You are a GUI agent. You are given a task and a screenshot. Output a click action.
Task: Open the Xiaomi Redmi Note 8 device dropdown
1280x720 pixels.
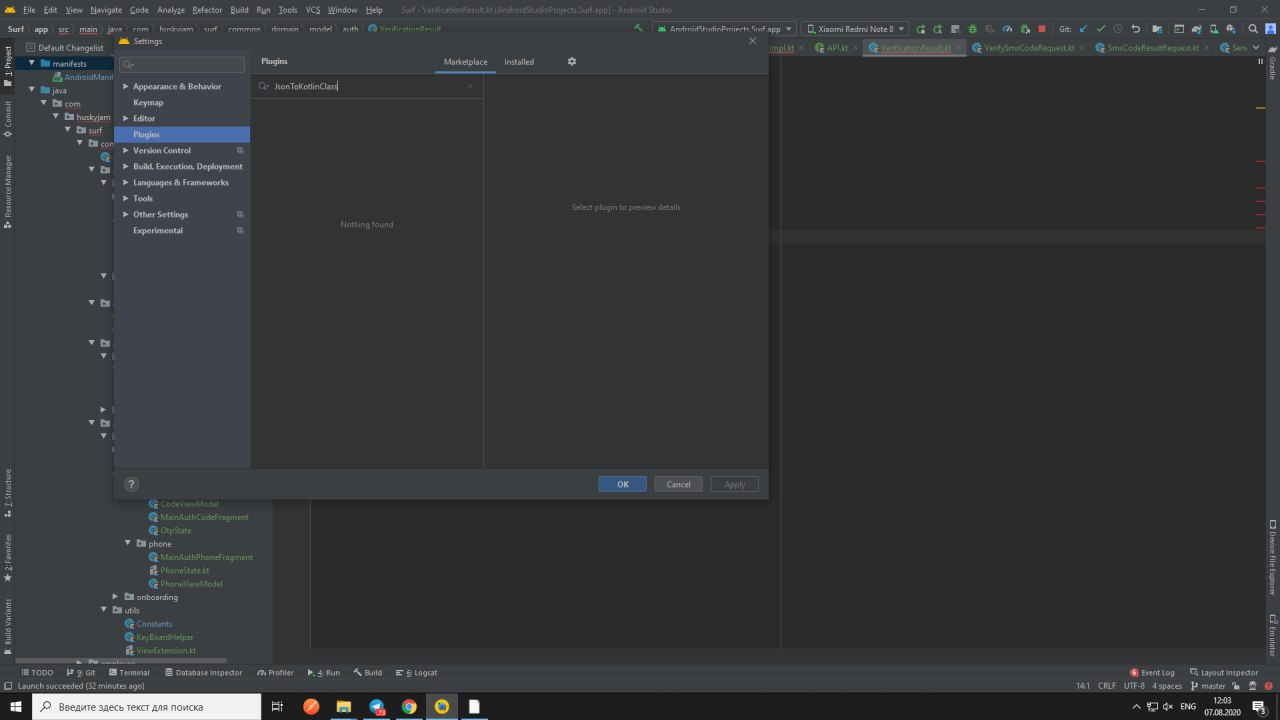(x=855, y=29)
